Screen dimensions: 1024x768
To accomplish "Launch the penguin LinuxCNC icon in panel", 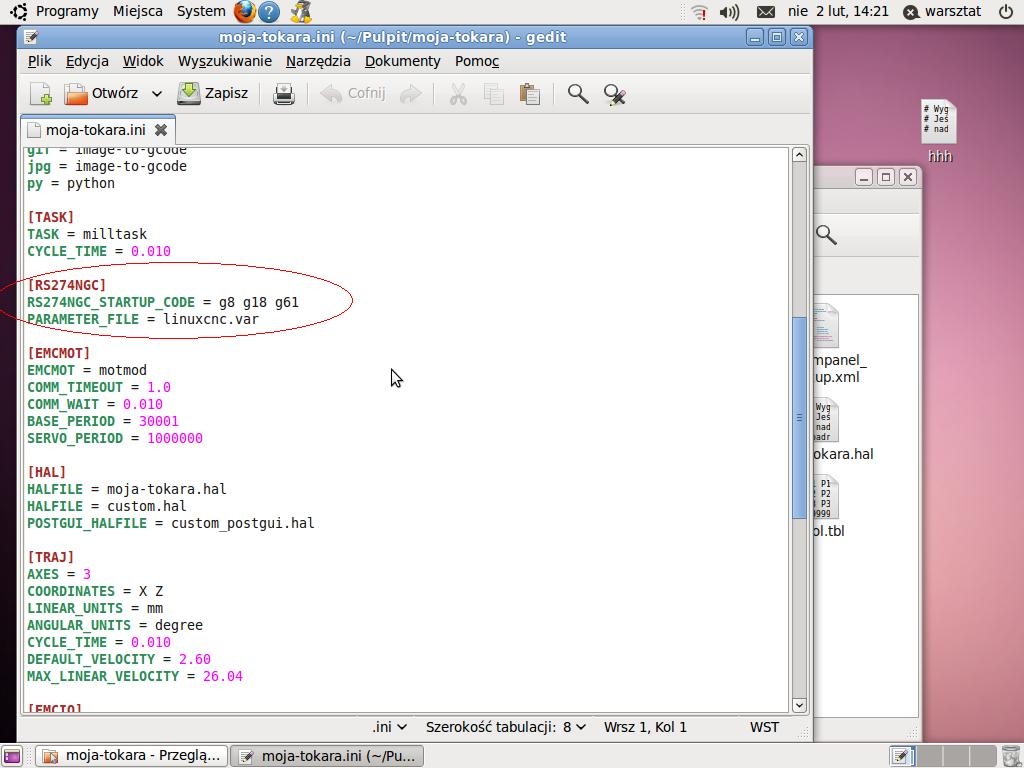I will [300, 12].
